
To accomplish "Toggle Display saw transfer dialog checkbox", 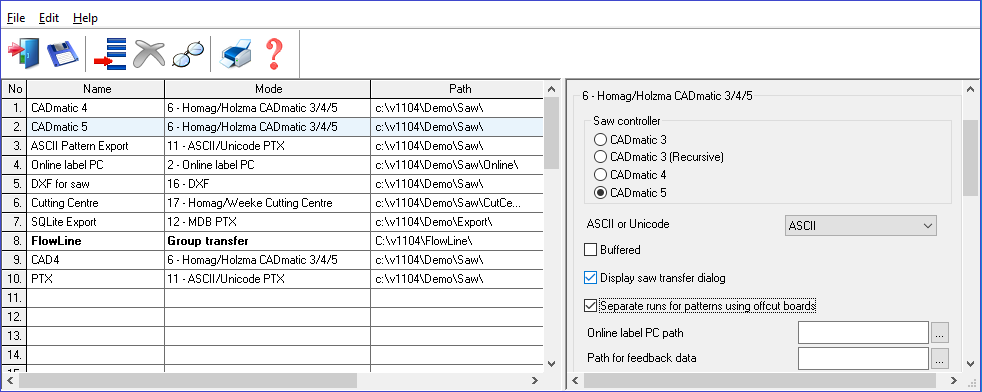I will (x=590, y=277).
